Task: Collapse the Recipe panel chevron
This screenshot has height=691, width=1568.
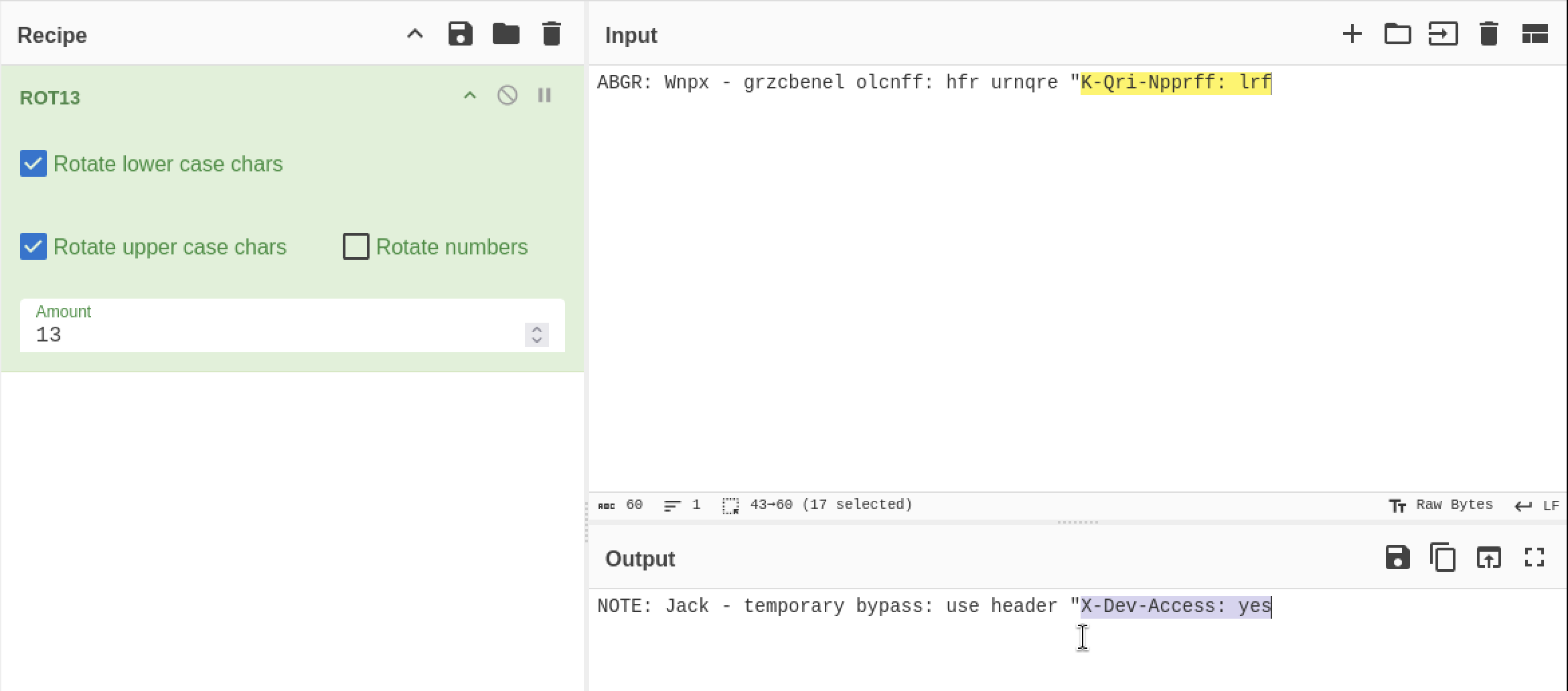Action: (x=415, y=34)
